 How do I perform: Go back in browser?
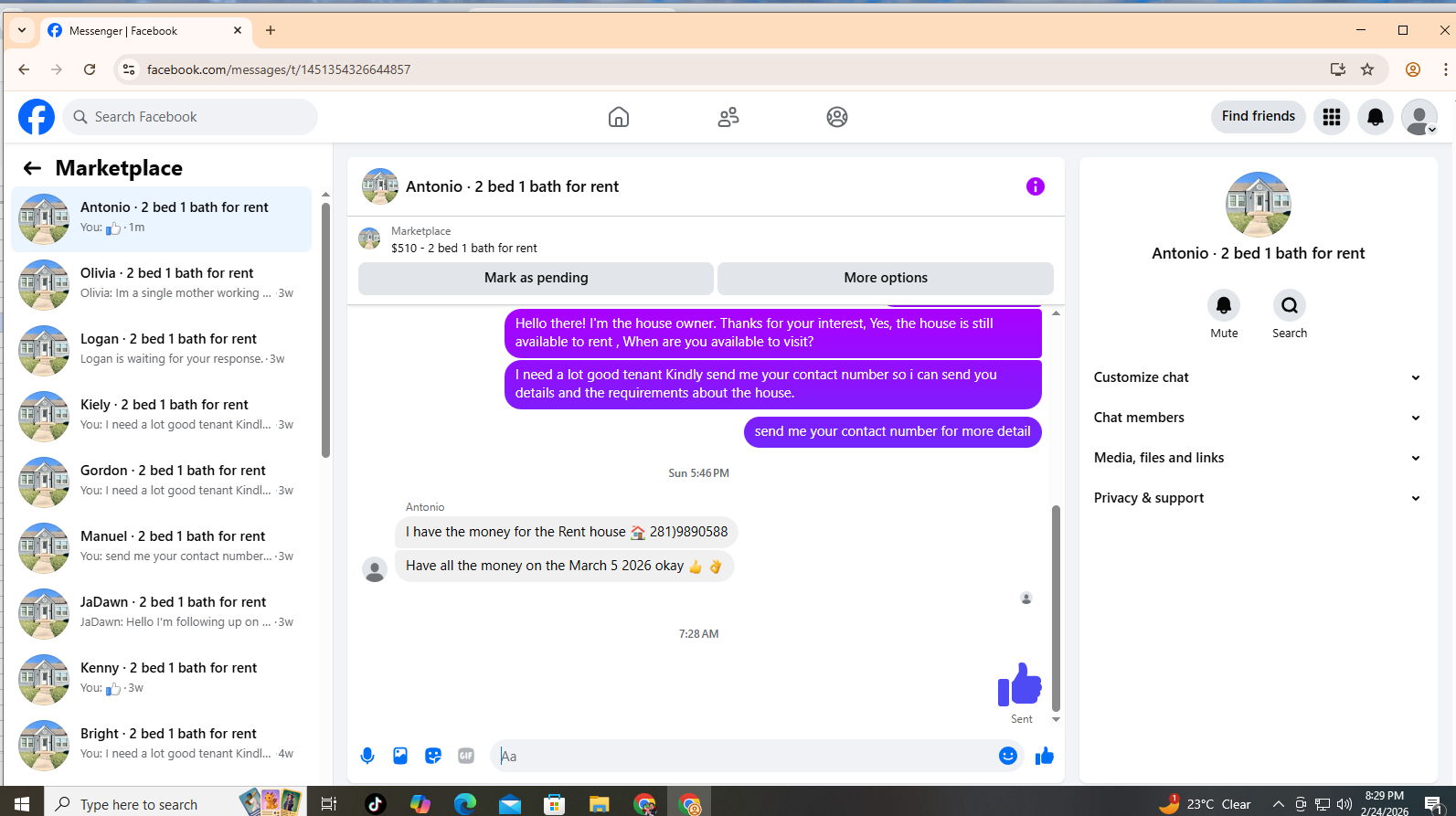[x=24, y=69]
